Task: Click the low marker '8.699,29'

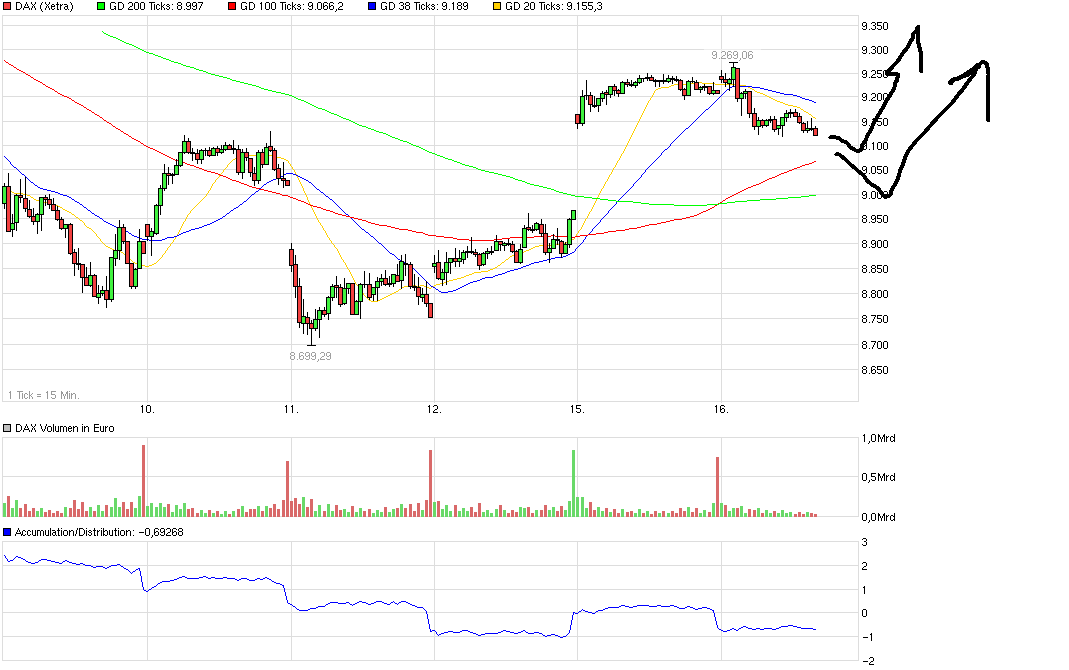Action: click(x=310, y=356)
